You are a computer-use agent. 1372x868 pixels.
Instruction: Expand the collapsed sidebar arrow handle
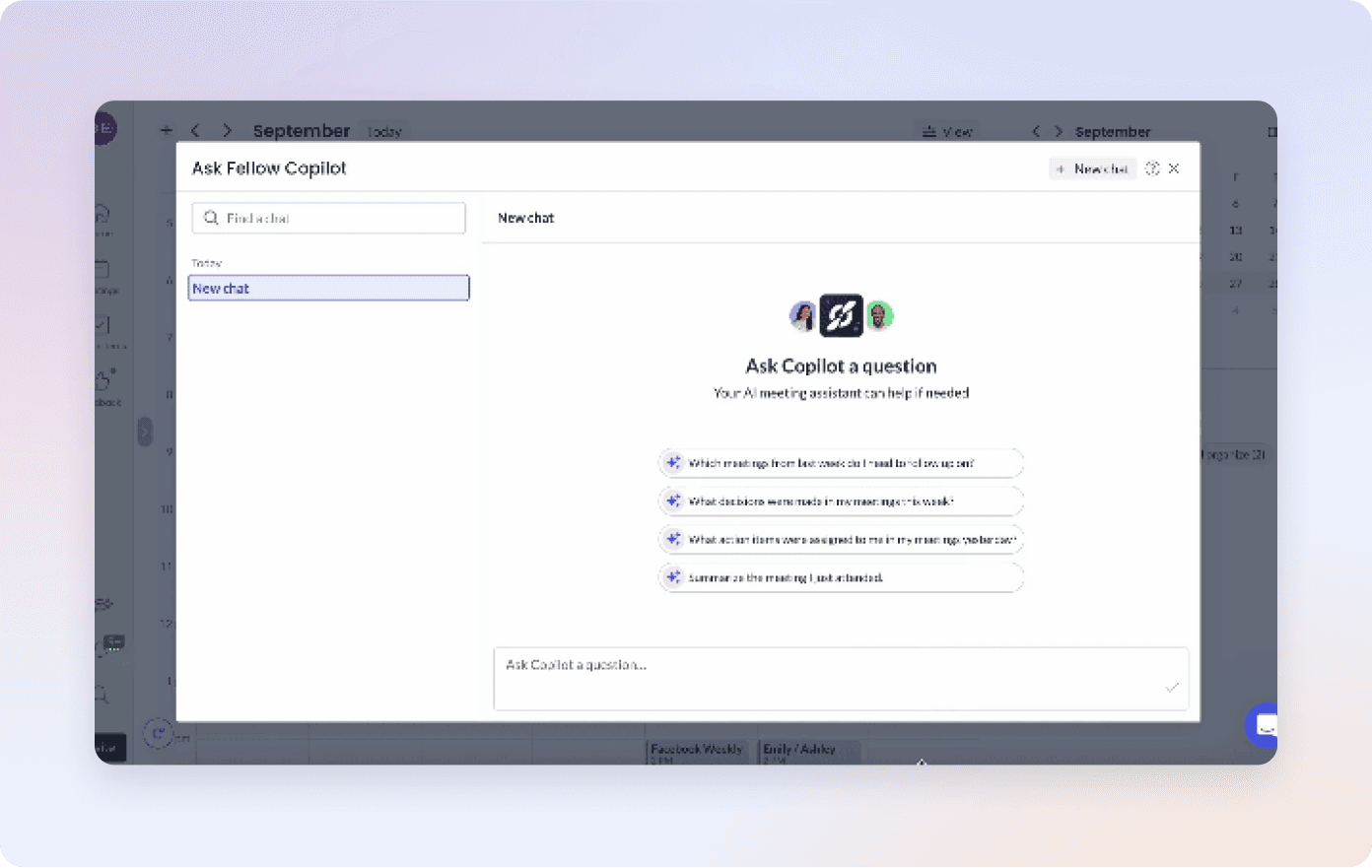tap(145, 432)
